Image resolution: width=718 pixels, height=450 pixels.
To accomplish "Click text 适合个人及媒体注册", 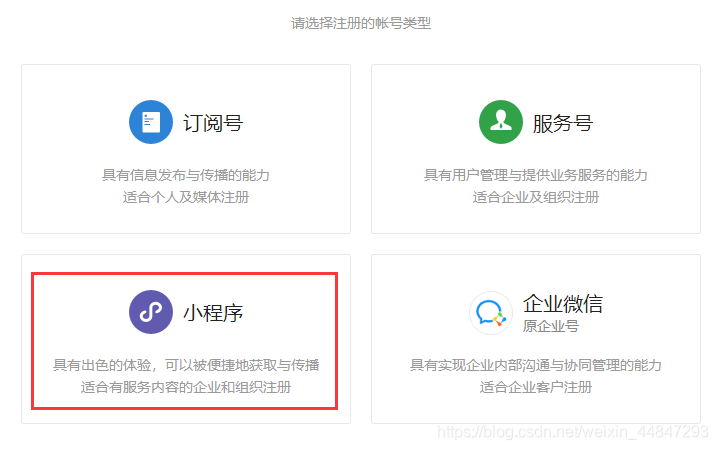I will (185, 197).
